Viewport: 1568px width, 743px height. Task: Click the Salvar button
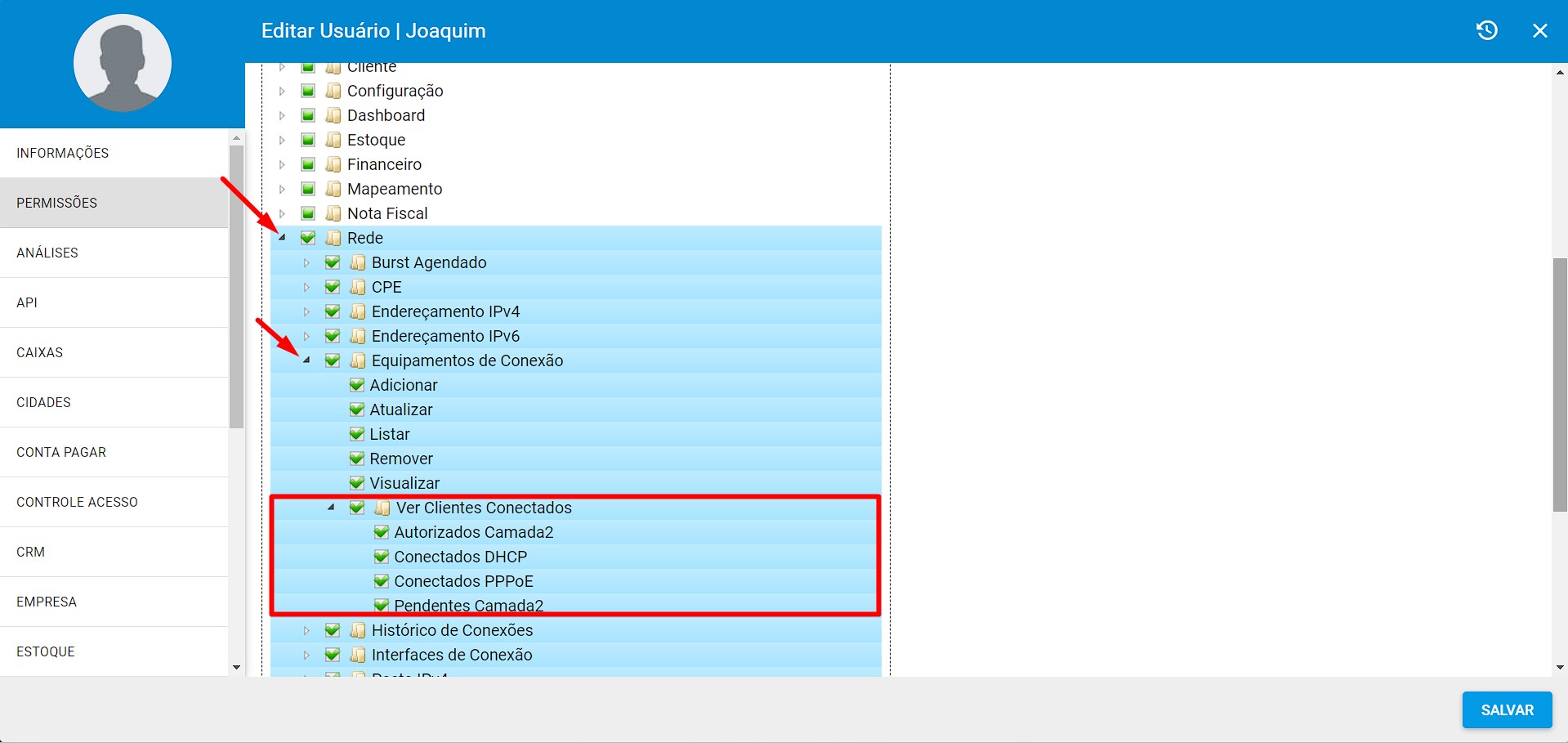point(1507,710)
